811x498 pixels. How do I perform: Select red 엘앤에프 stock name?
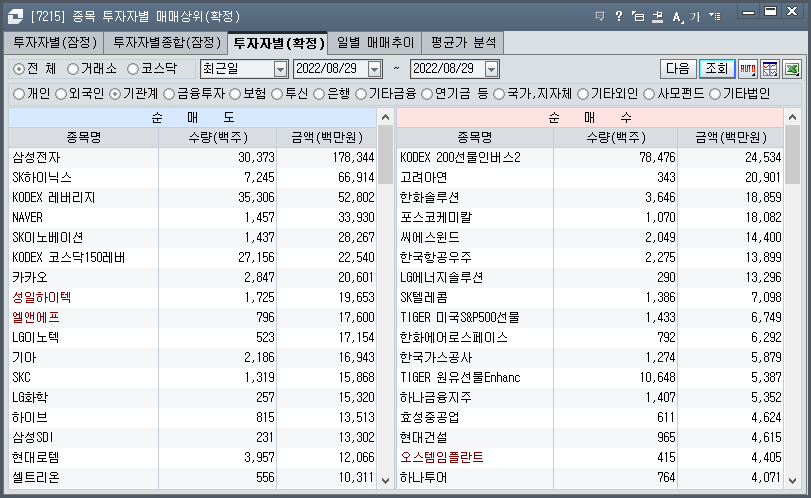click(x=36, y=318)
